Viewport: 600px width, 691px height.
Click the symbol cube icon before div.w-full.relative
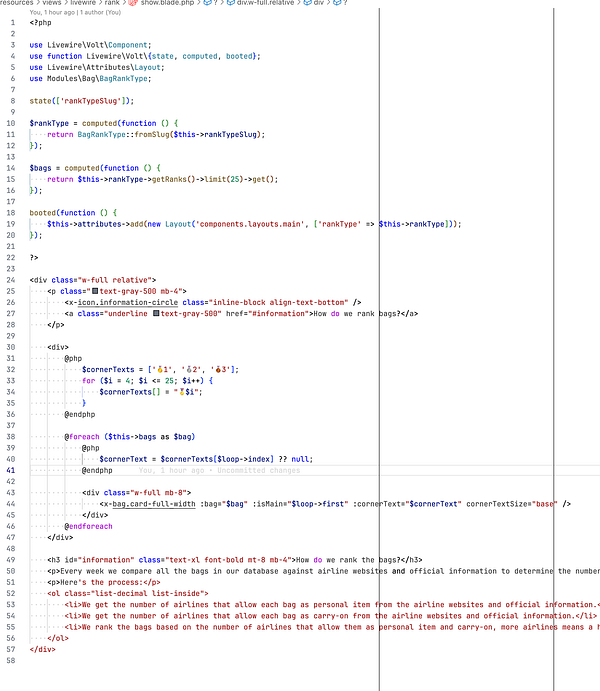(x=230, y=3)
